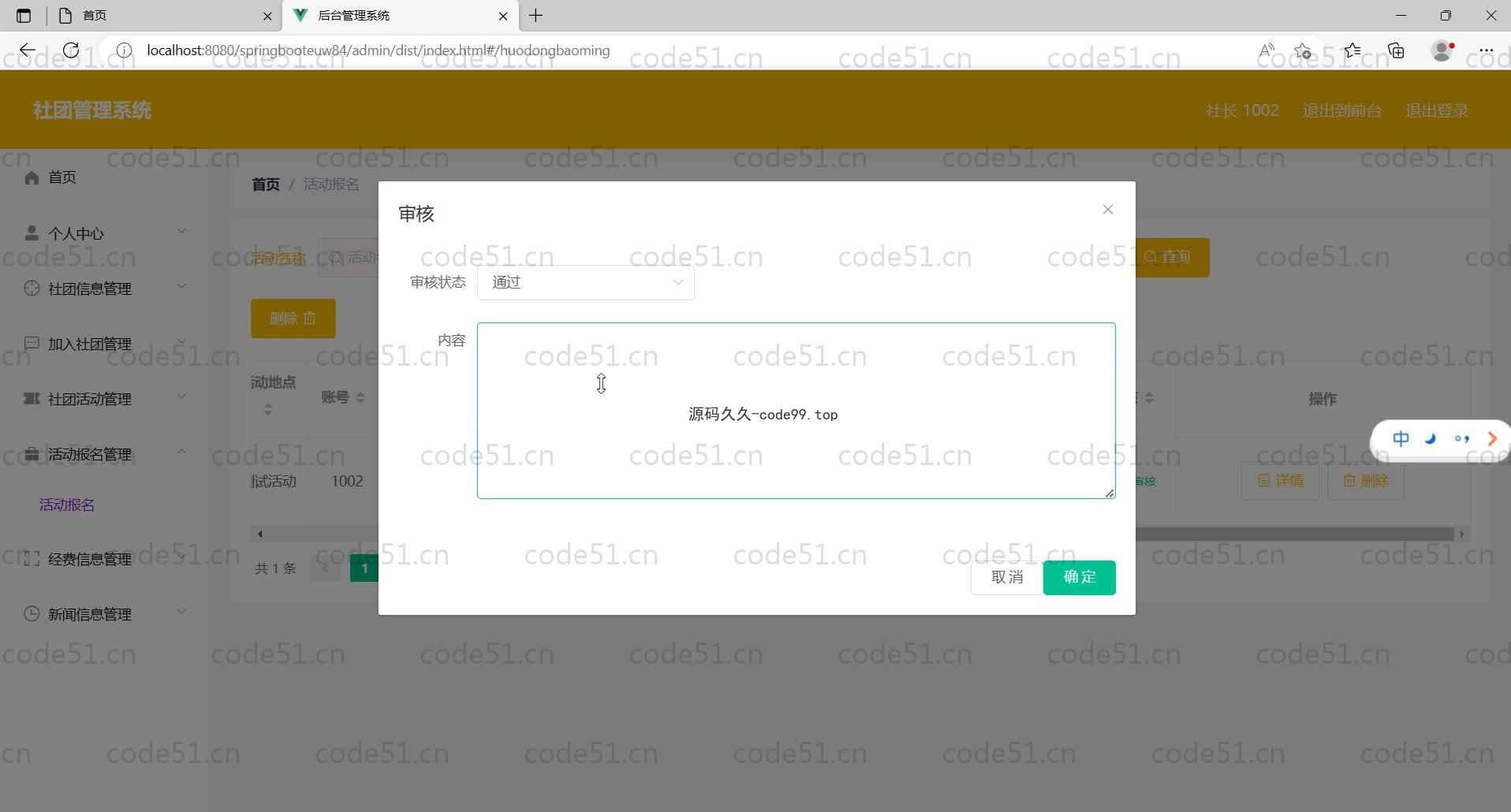Image resolution: width=1511 pixels, height=812 pixels.
Task: Expand 个人中心 sidebar menu
Action: (x=104, y=233)
